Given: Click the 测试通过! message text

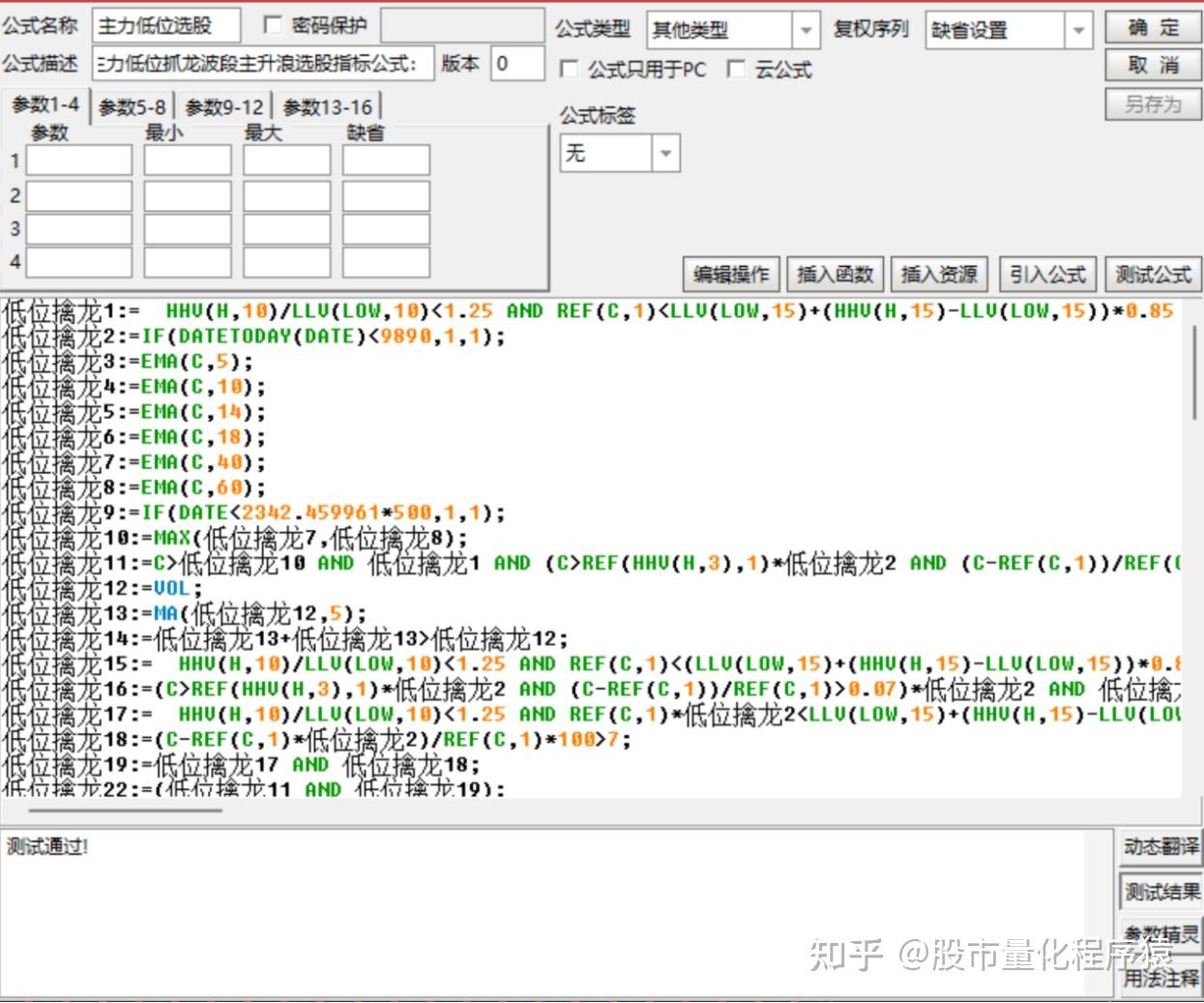Looking at the screenshot, I should (x=47, y=847).
